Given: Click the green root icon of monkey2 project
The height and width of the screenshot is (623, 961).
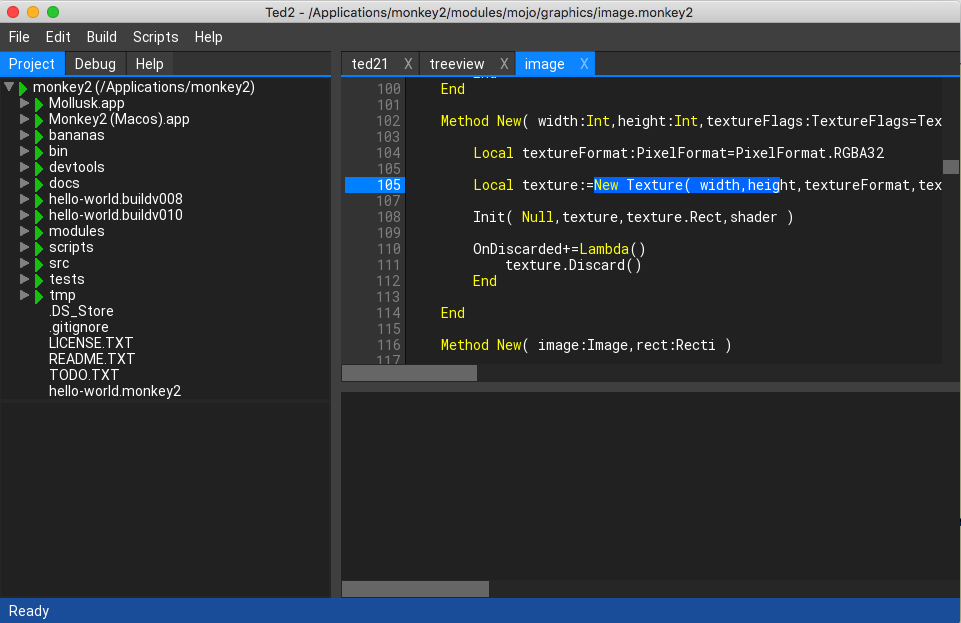Looking at the screenshot, I should coord(24,88).
